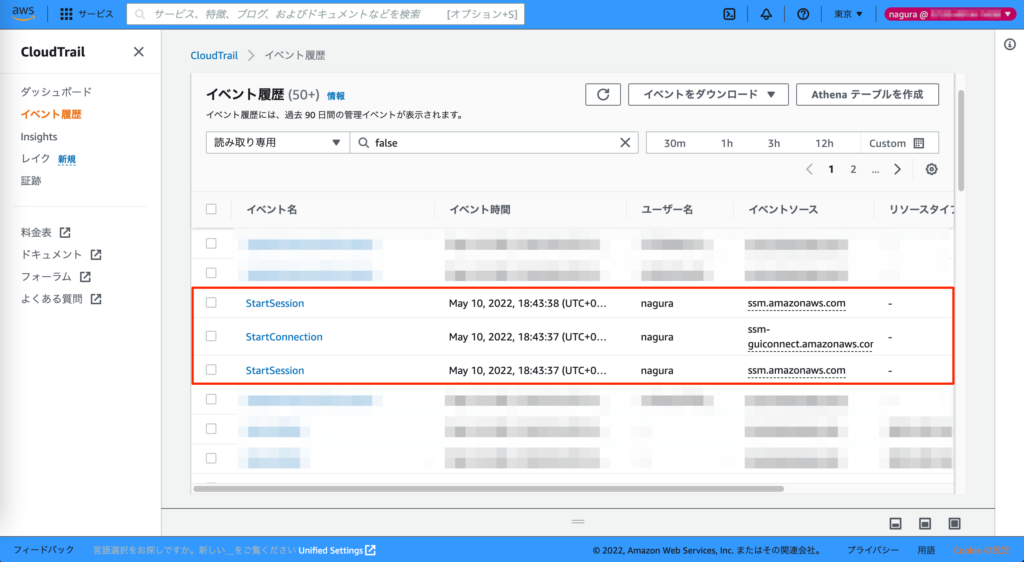Open the notifications bell
This screenshot has height=562, width=1024.
pos(766,14)
